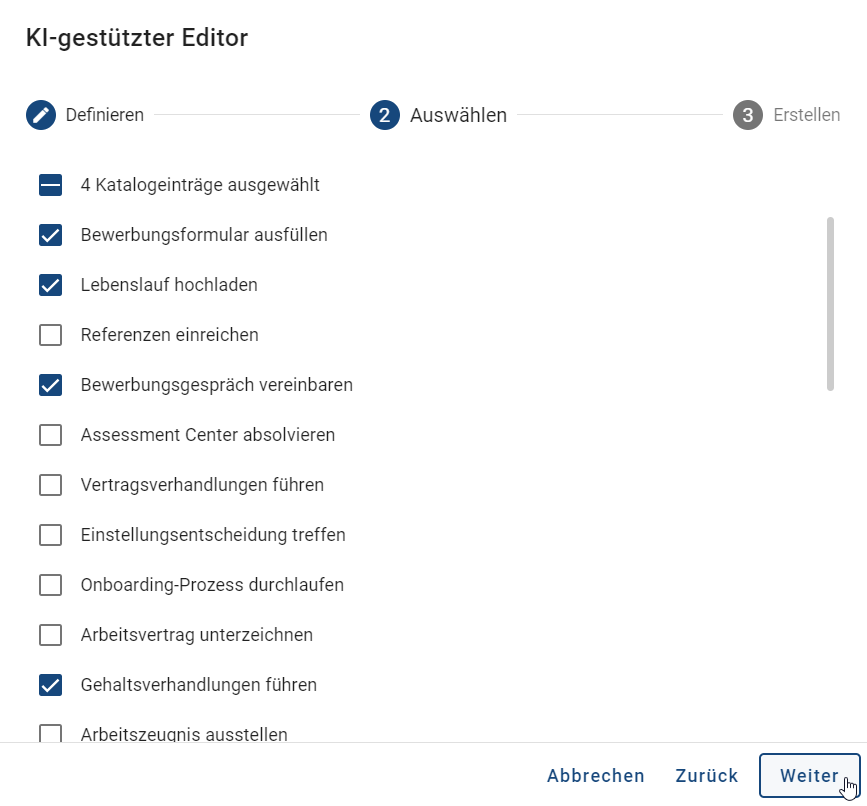This screenshot has height=806, width=867.
Task: Disable Gehaltsverhandlungen führen
Action: point(50,684)
